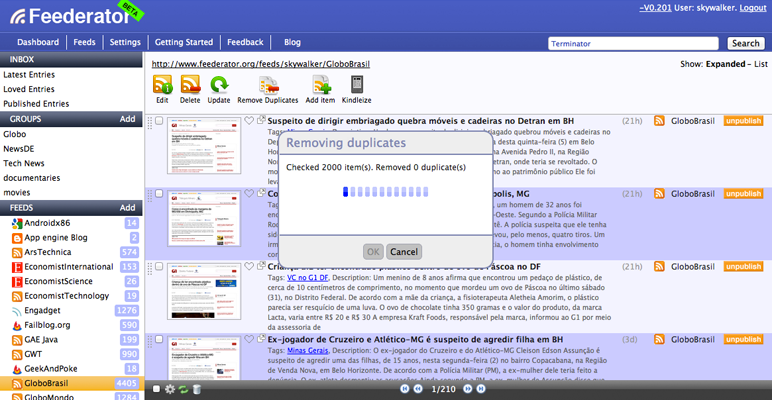Check the Páscoa no DF entry checkbox

click(x=159, y=267)
